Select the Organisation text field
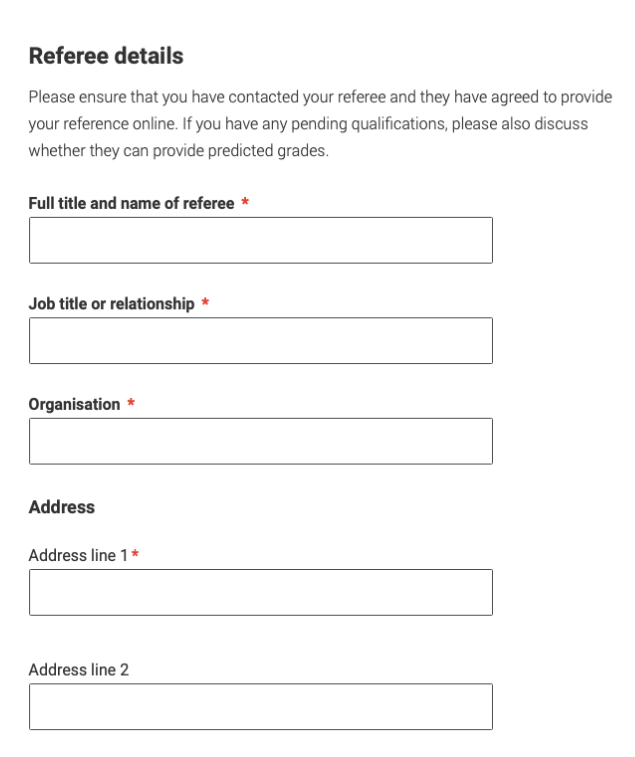This screenshot has width=635, height=757. pyautogui.click(x=261, y=441)
